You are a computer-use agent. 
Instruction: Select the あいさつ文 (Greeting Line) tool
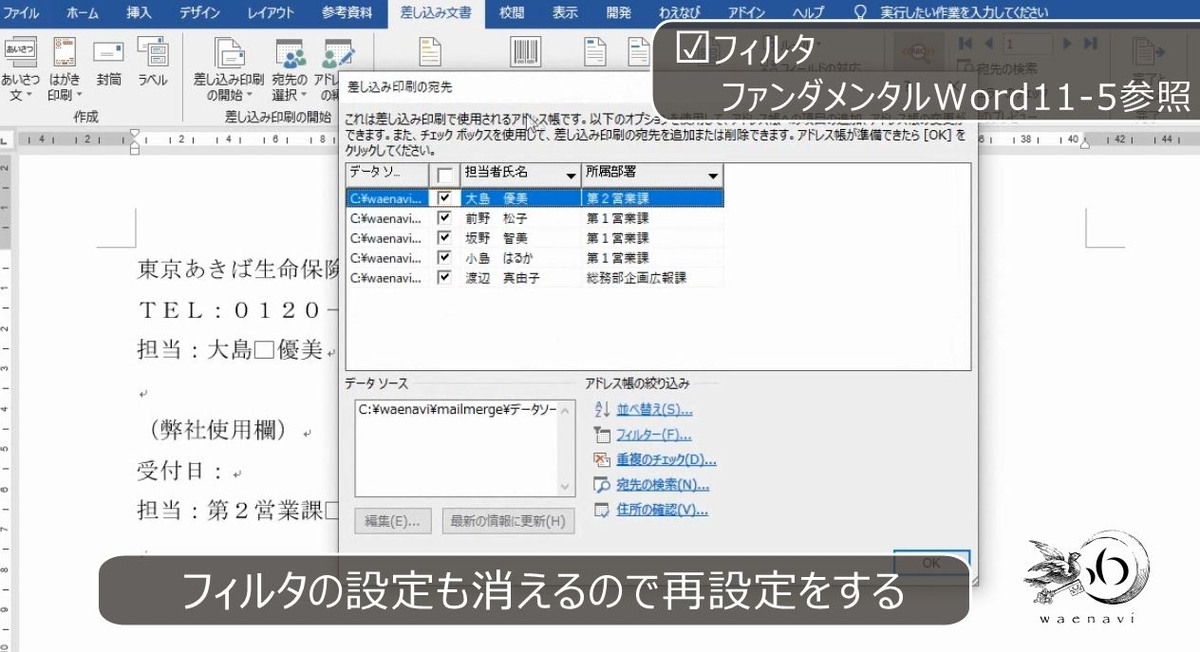coord(20,62)
